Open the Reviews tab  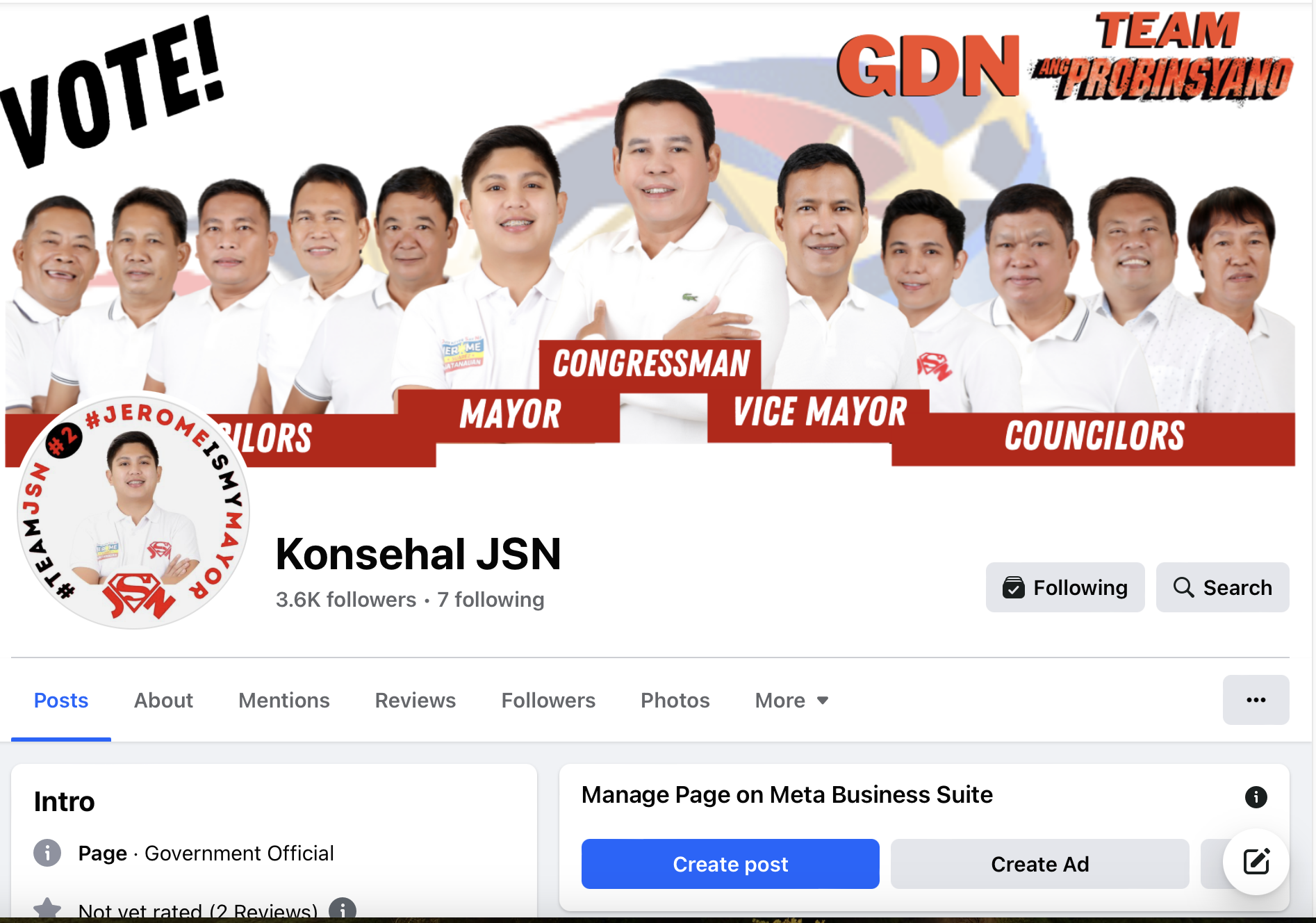(415, 700)
